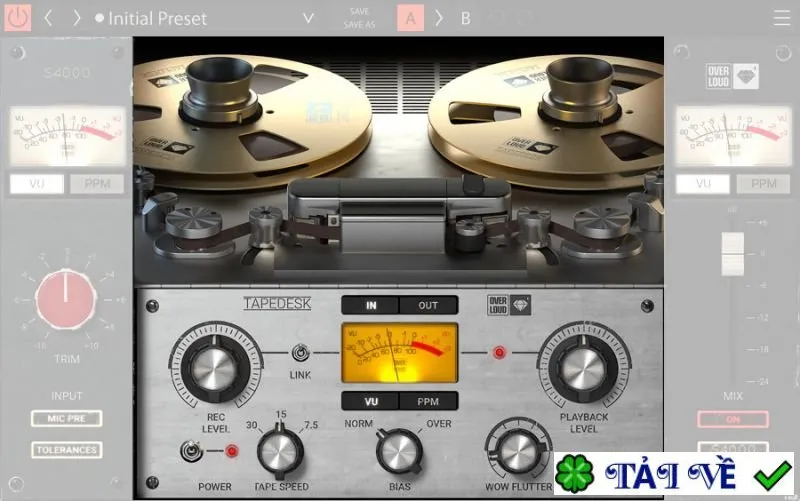Toggle the LINK switch

click(301, 353)
